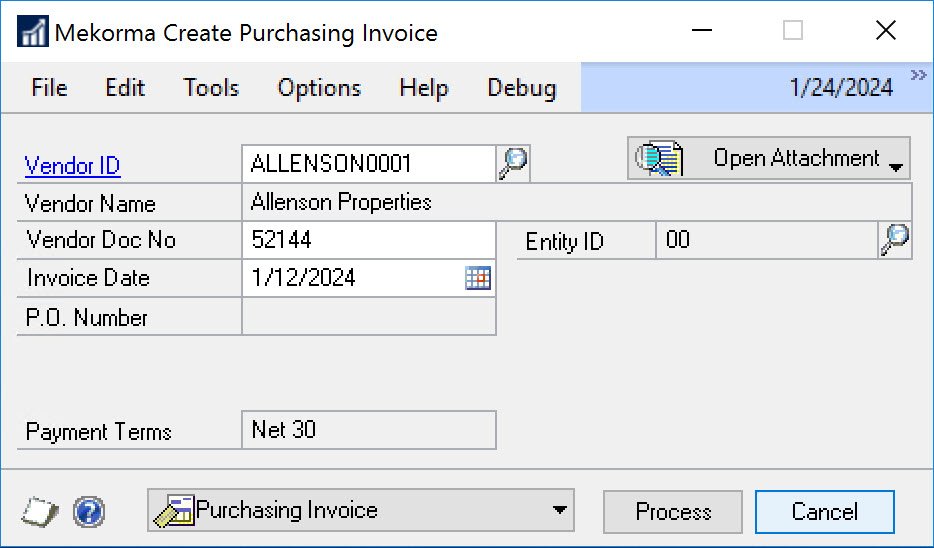This screenshot has height=548, width=934.
Task: Click the Vendor ID lookup magnifier icon
Action: [x=513, y=163]
